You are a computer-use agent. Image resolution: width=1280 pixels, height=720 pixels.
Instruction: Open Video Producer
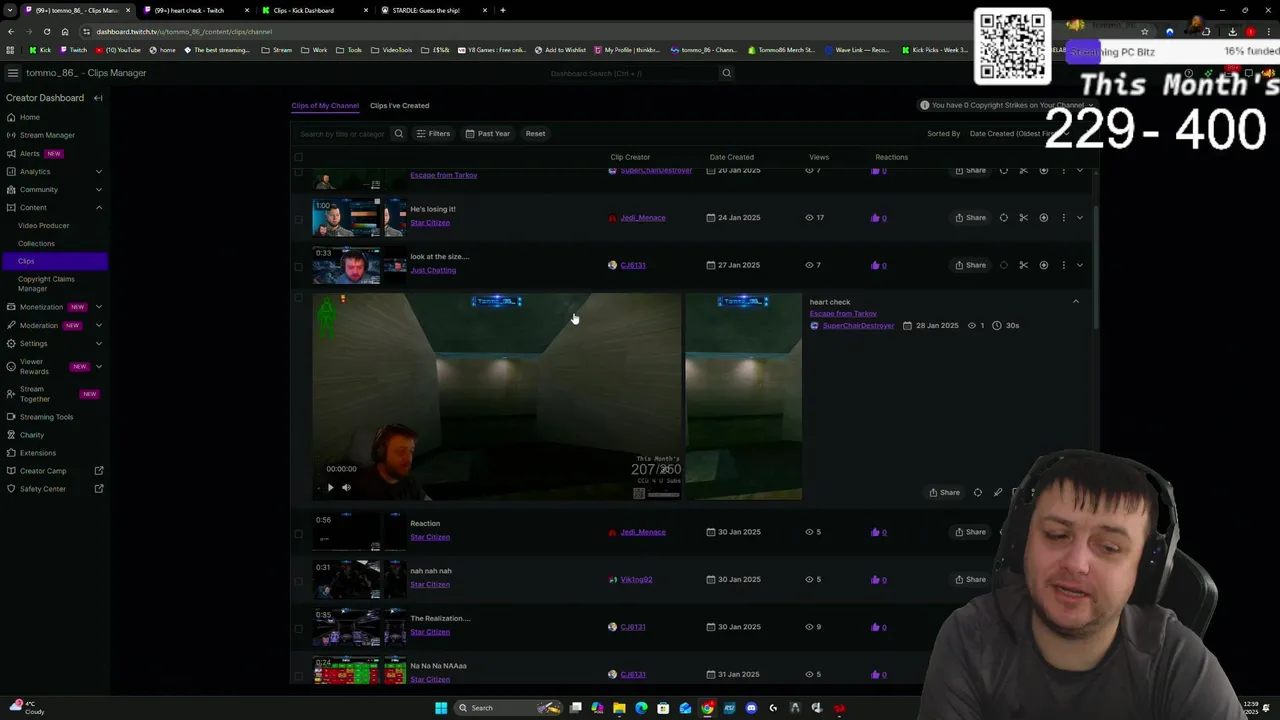[43, 225]
